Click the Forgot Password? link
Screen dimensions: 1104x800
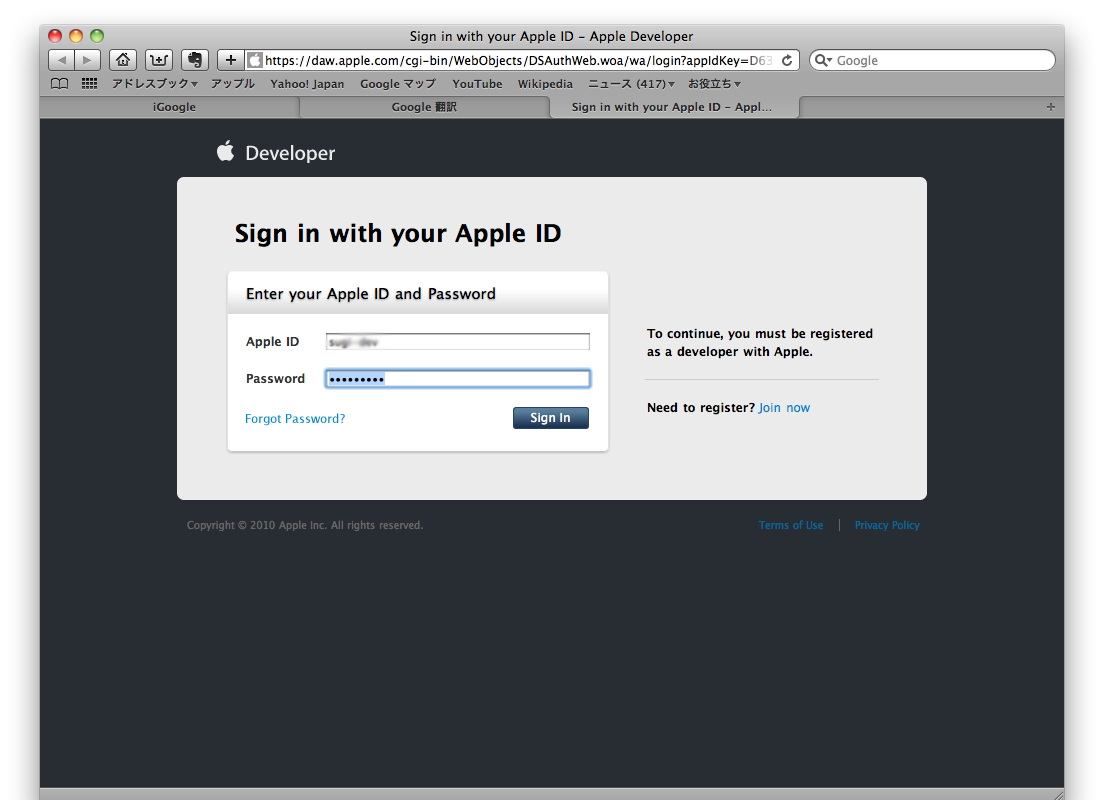(x=295, y=419)
